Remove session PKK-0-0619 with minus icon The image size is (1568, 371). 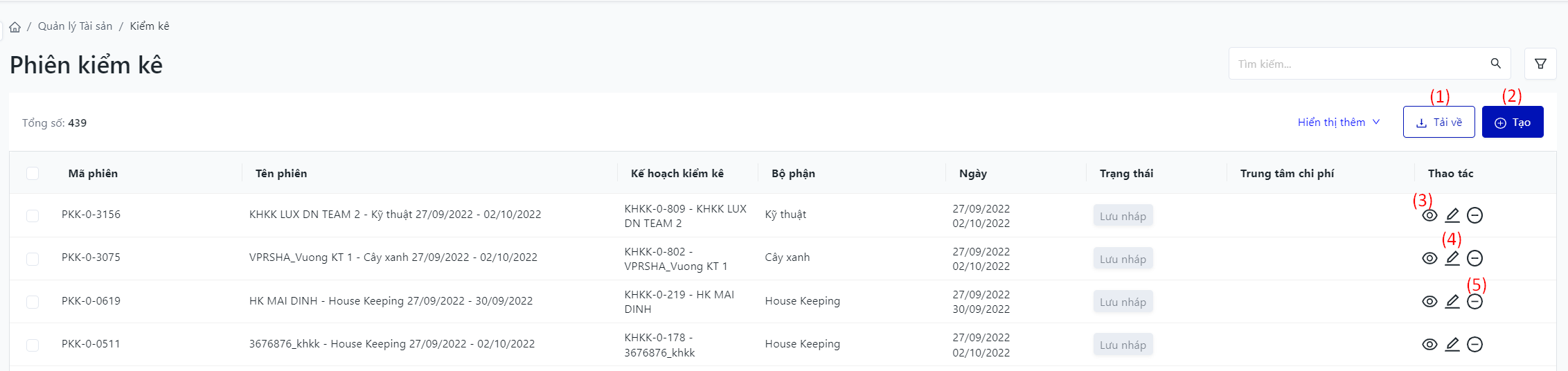(x=1475, y=302)
